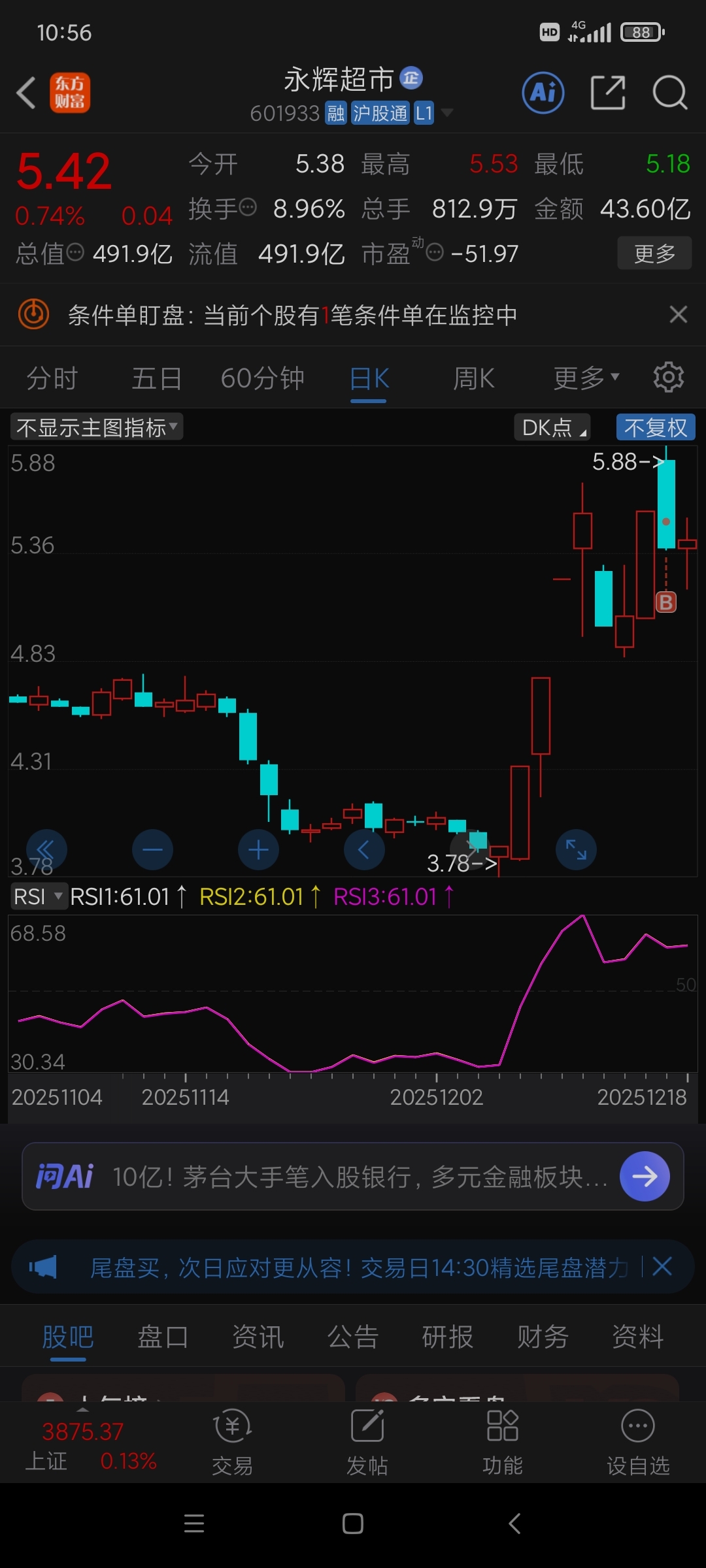Tap the Android recent apps menu button

(194, 1524)
